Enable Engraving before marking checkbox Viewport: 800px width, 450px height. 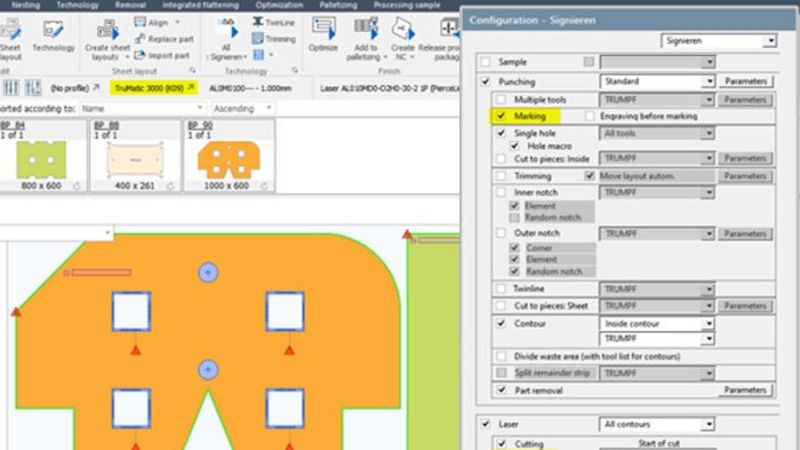click(x=590, y=117)
